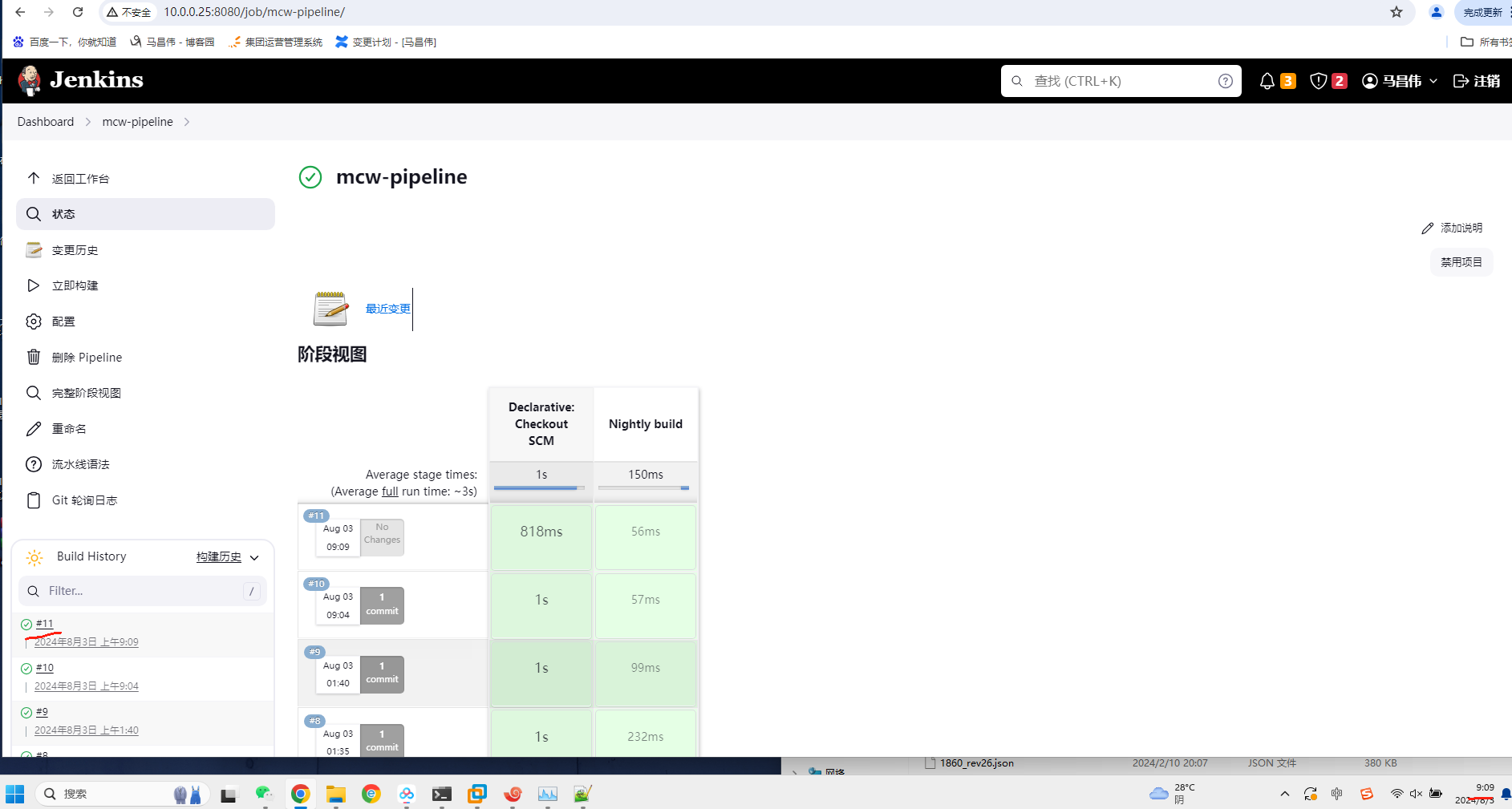
Task: Open the 最近变更 recent changes link
Action: click(388, 309)
